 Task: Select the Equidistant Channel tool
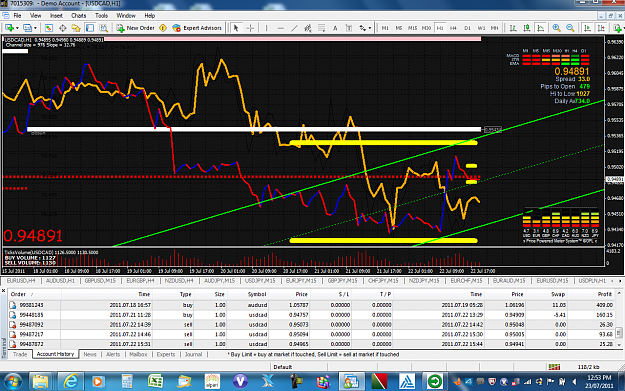[308, 28]
